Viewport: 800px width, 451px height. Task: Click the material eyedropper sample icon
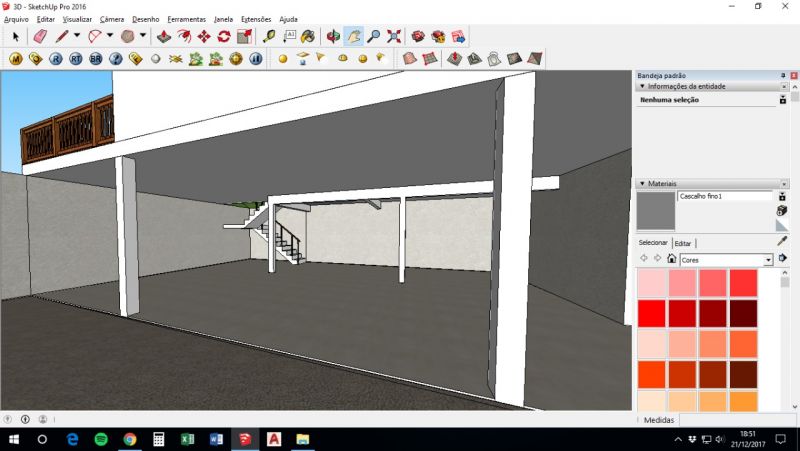[782, 241]
